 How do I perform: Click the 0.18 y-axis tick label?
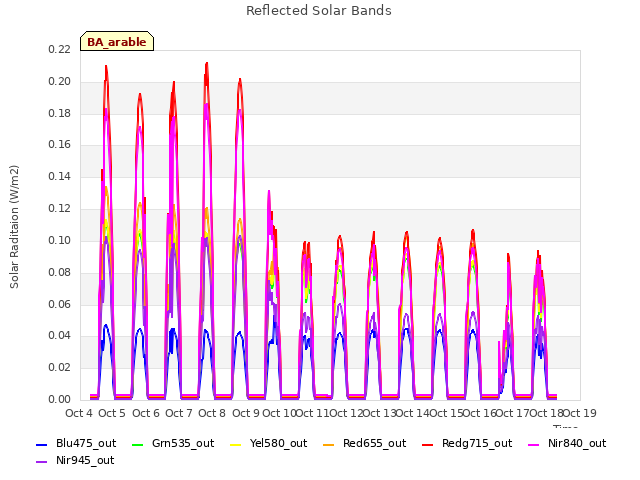click(59, 113)
